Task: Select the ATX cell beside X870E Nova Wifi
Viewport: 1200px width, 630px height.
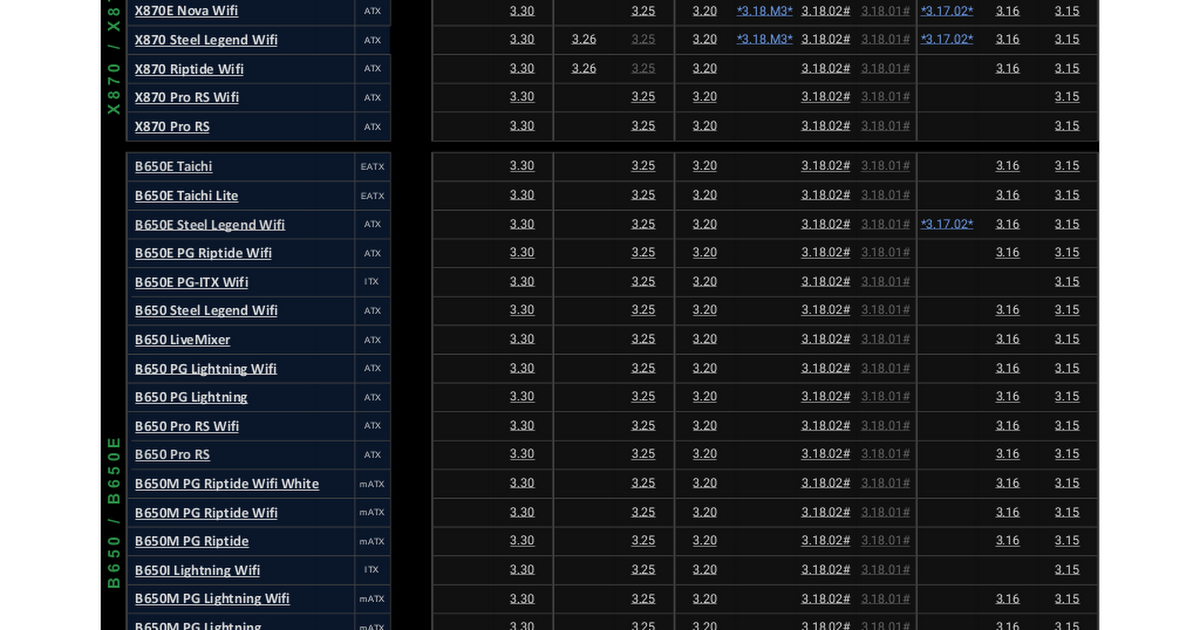Action: 372,11
